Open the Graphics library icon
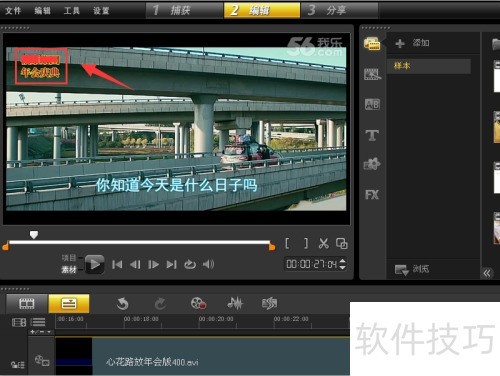 (x=372, y=164)
